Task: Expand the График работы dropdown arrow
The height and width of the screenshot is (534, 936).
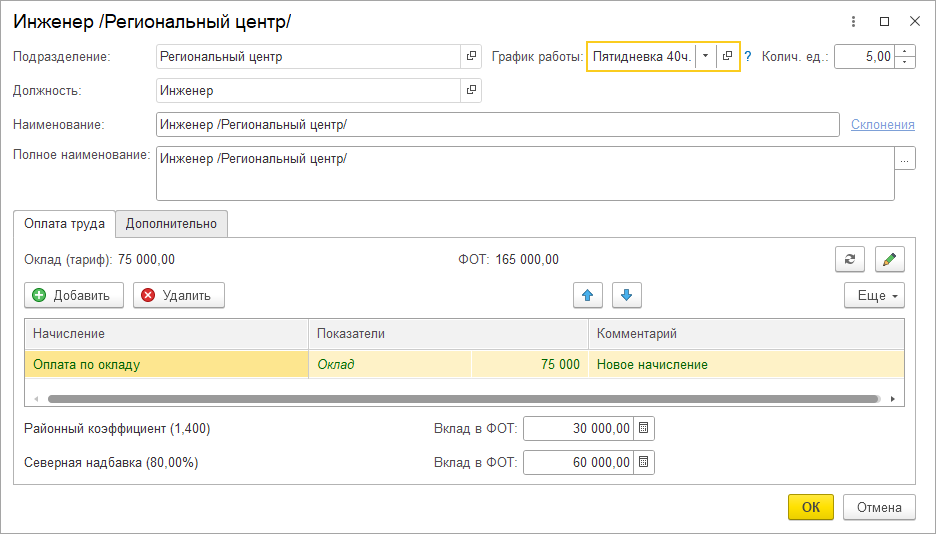Action: click(x=706, y=56)
